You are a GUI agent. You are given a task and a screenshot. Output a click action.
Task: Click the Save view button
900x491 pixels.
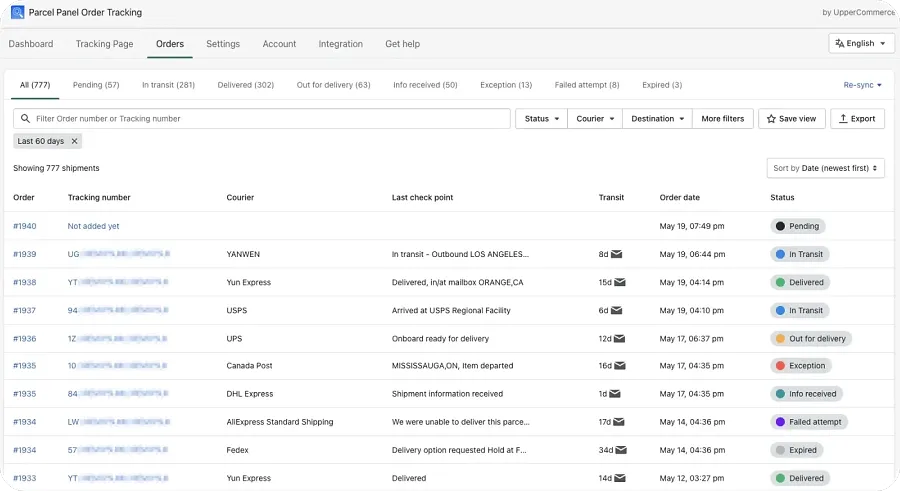(x=792, y=118)
